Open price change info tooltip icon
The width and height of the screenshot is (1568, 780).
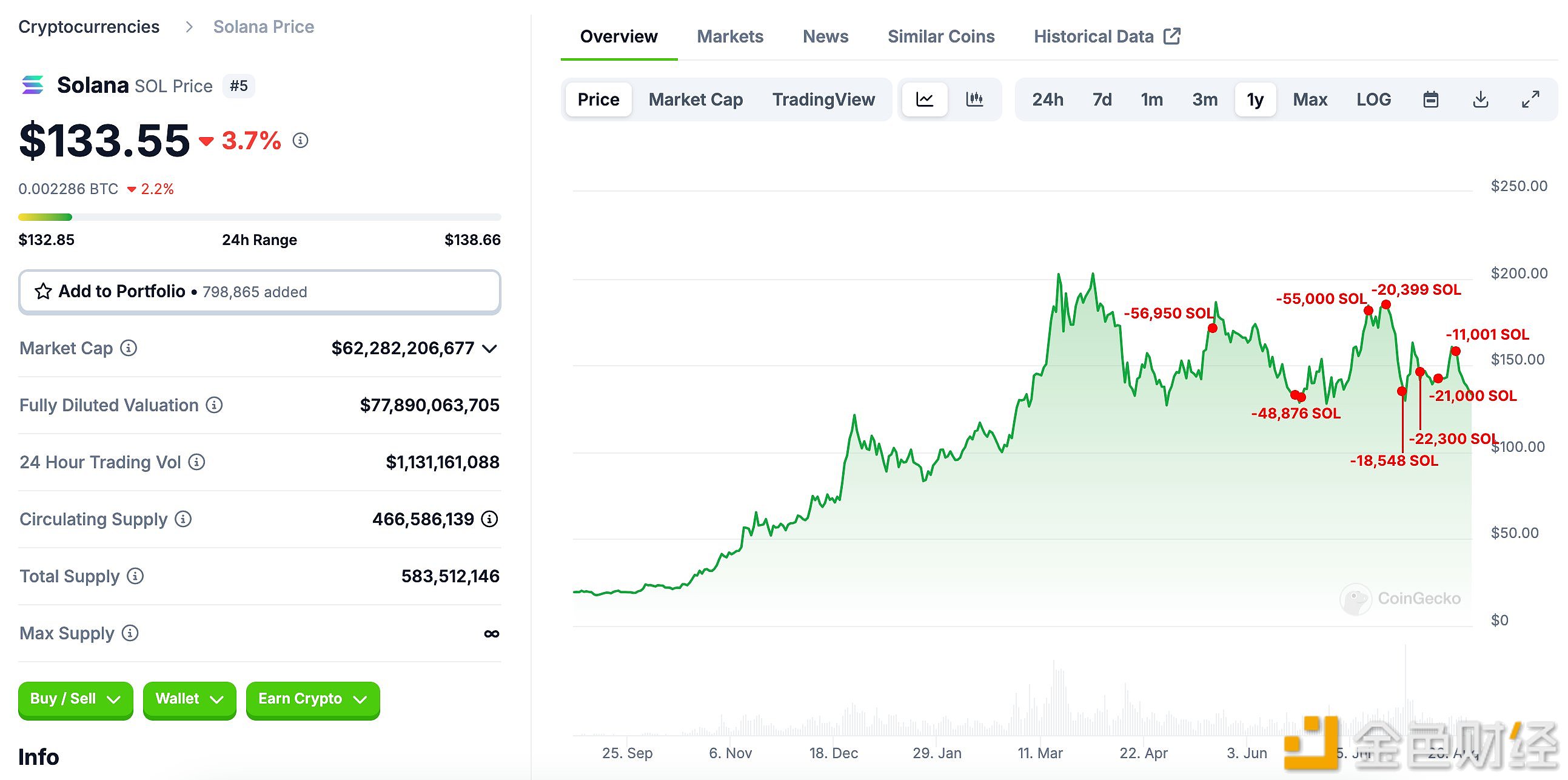point(301,141)
